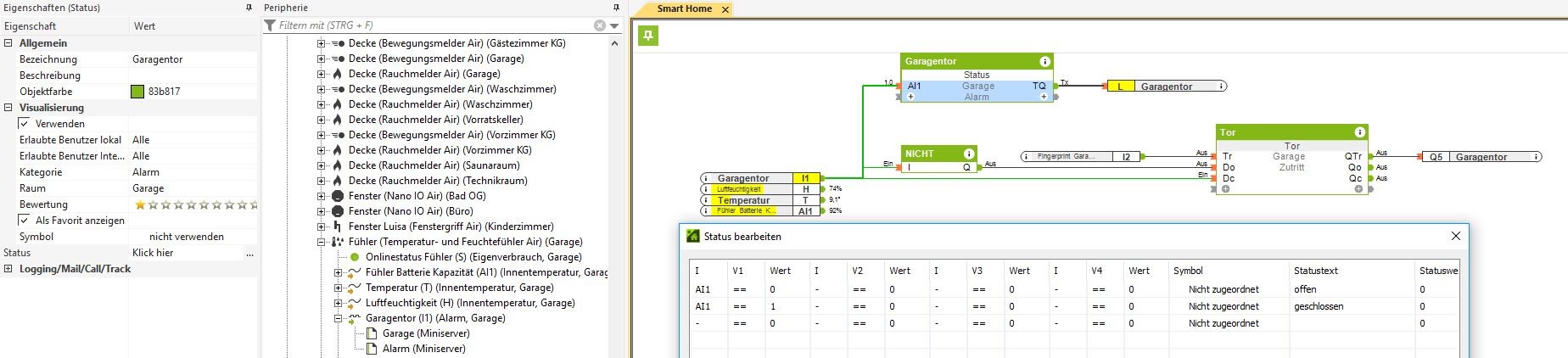Click info icon on Garagentor L output
The height and width of the screenshot is (358, 1568).
[1221, 87]
